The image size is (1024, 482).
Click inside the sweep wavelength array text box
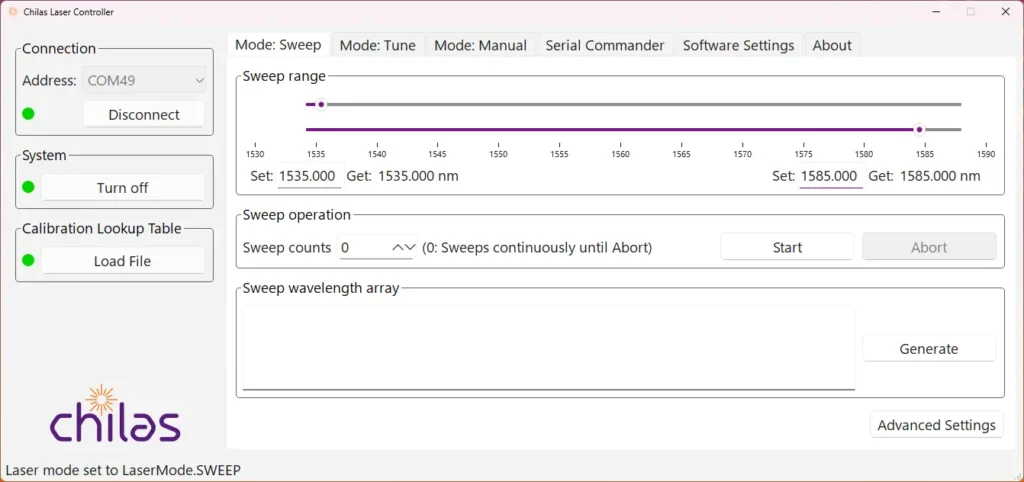549,347
